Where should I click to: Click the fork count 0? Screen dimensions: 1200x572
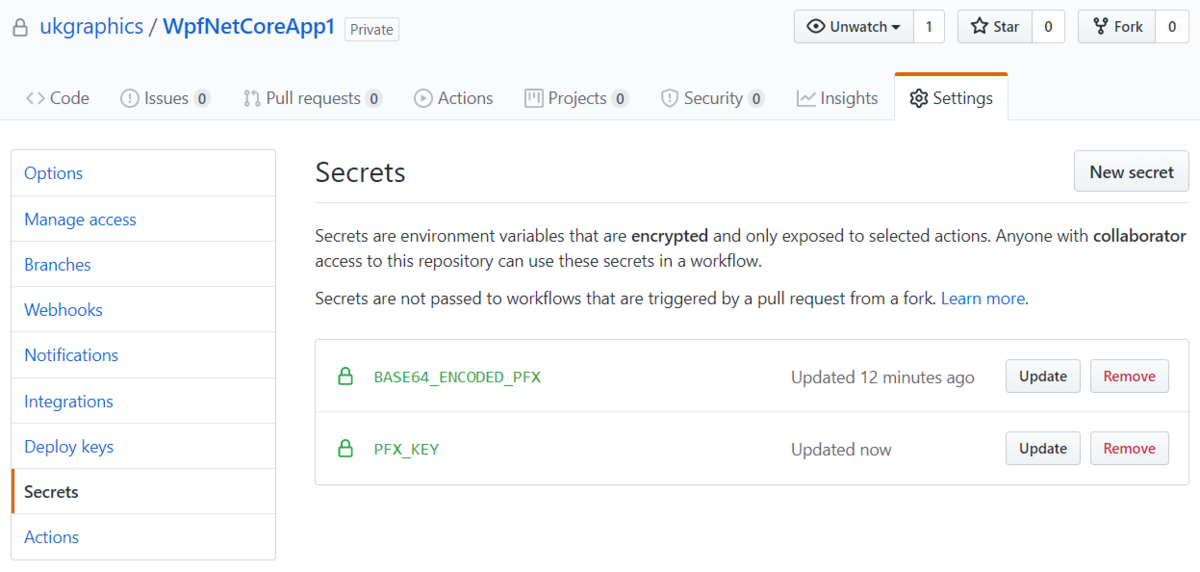click(1172, 27)
